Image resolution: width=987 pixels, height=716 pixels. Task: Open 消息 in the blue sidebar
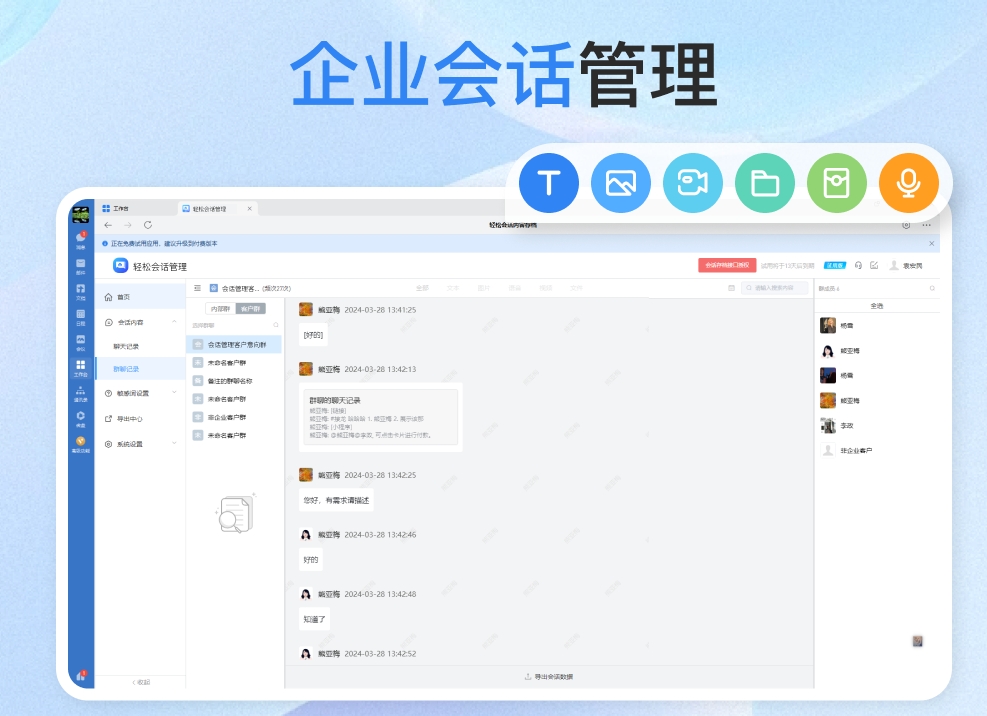(81, 240)
